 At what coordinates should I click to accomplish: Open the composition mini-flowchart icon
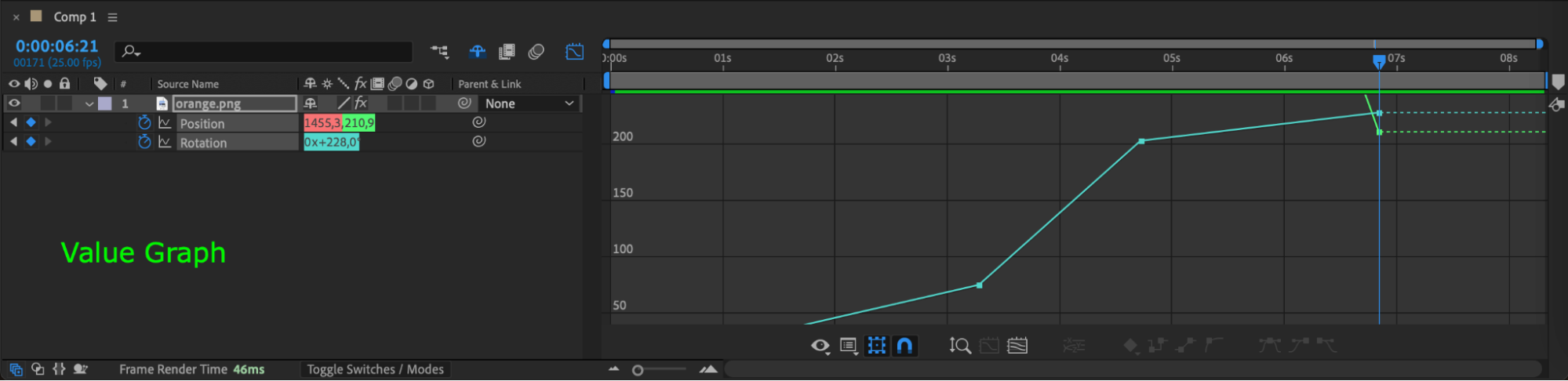click(x=439, y=52)
